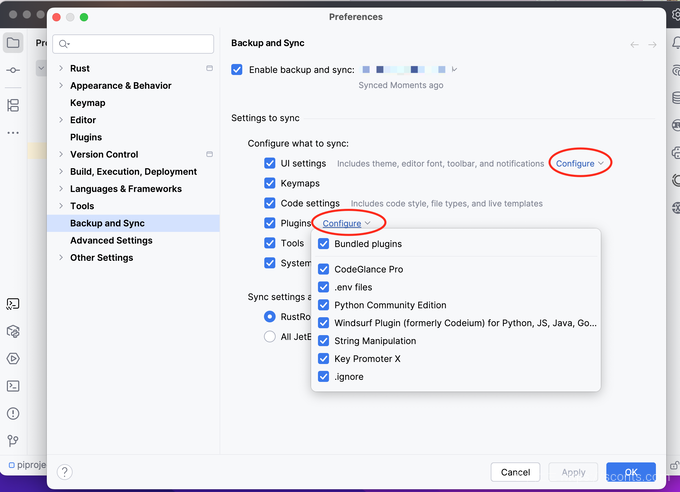Uncheck the Plugins sync checkbox
This screenshot has width=680, height=492.
(x=270, y=223)
